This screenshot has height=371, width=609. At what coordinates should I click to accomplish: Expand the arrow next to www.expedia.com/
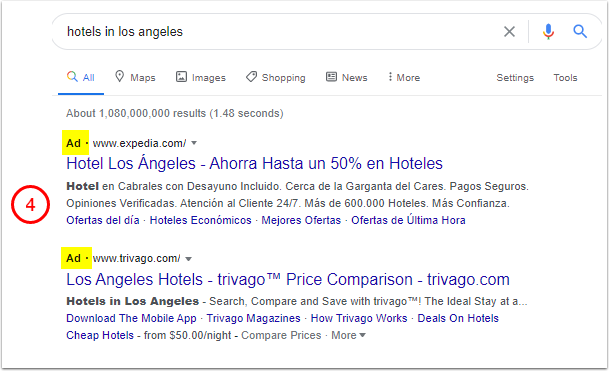194,143
